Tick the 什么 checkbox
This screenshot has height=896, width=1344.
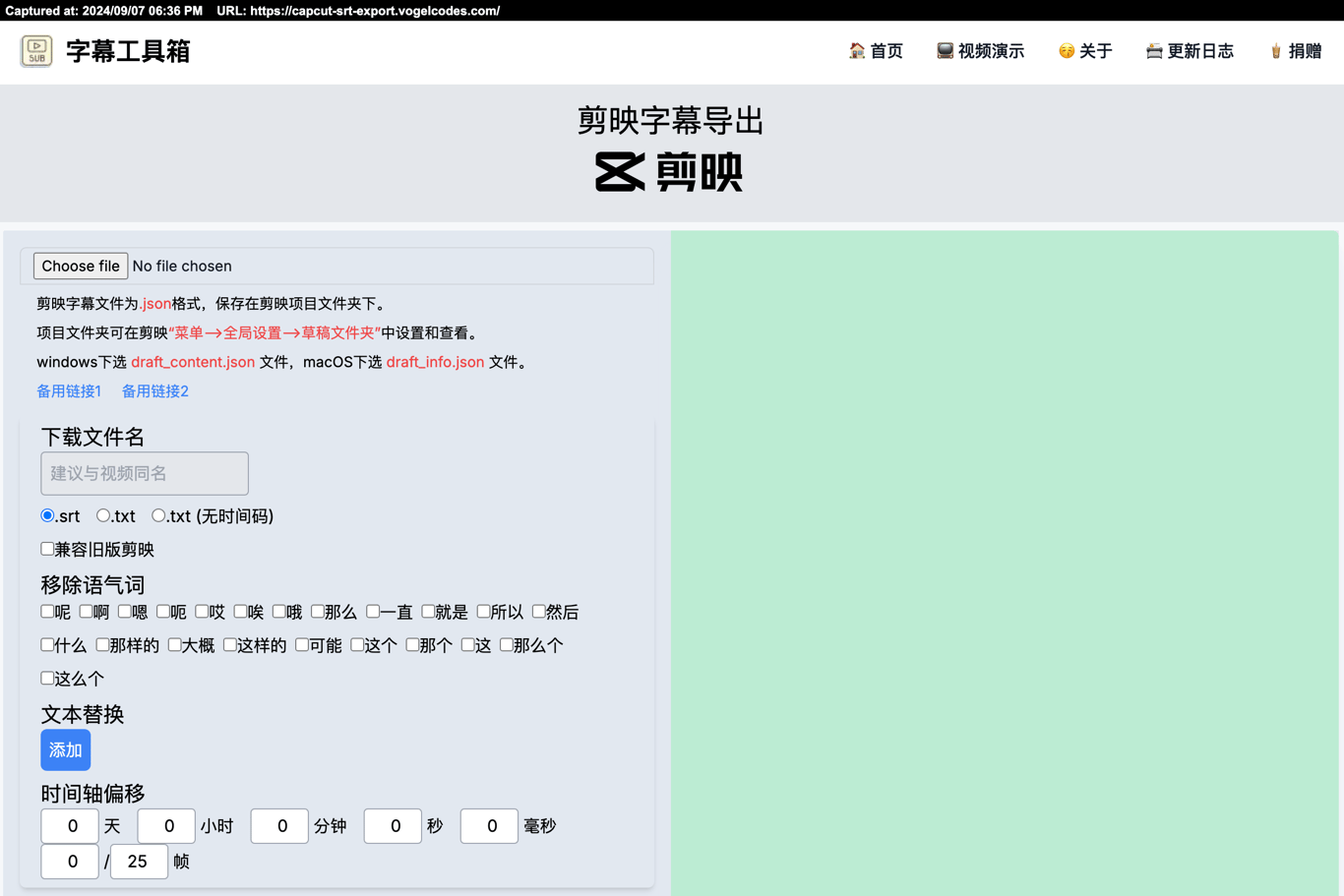pos(47,645)
